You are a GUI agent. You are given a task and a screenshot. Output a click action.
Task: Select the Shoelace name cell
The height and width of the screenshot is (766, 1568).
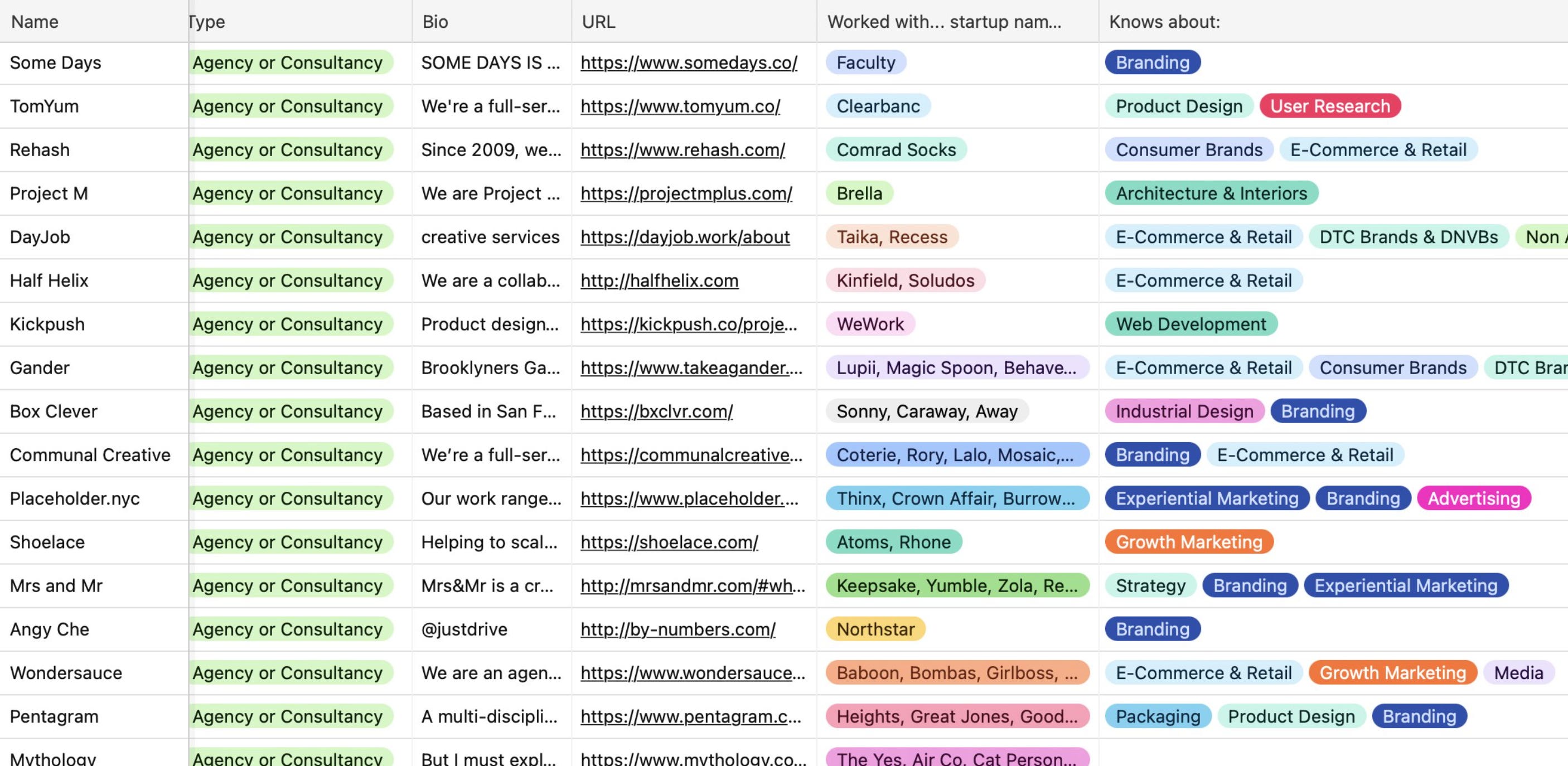(94, 542)
